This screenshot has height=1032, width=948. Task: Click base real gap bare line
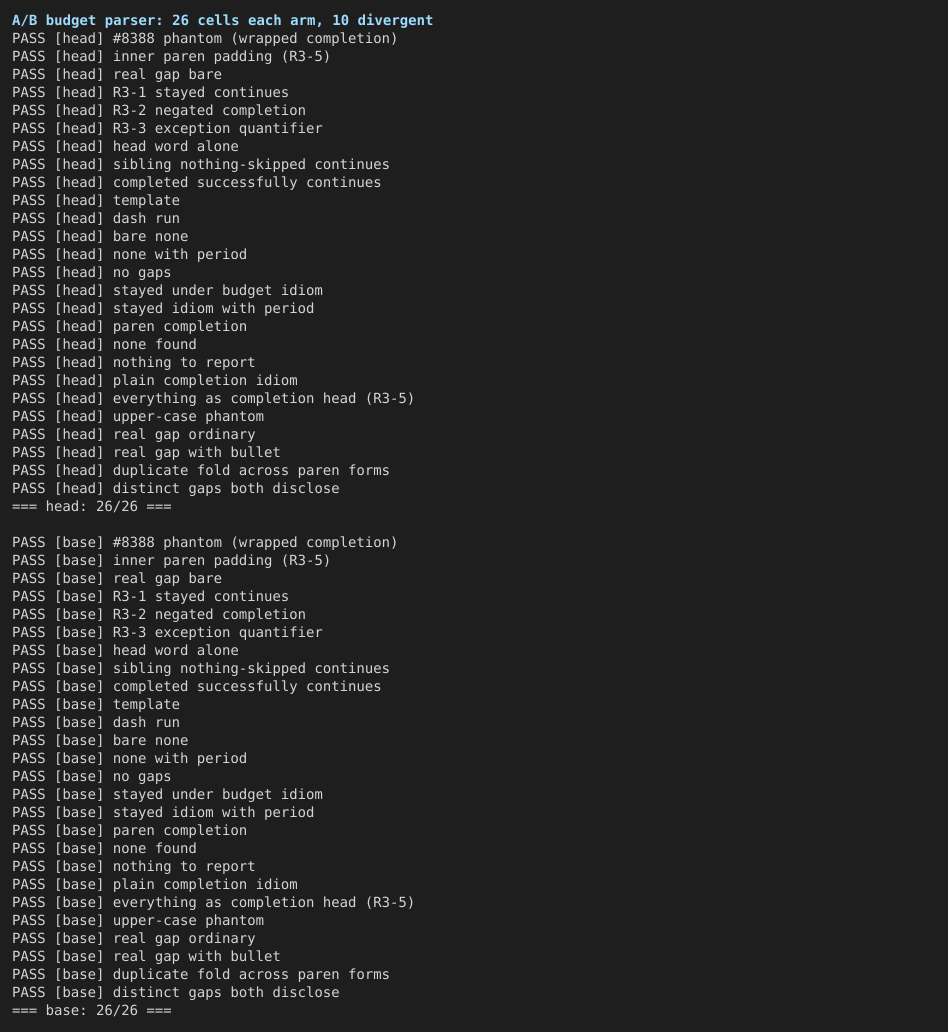(x=117, y=579)
